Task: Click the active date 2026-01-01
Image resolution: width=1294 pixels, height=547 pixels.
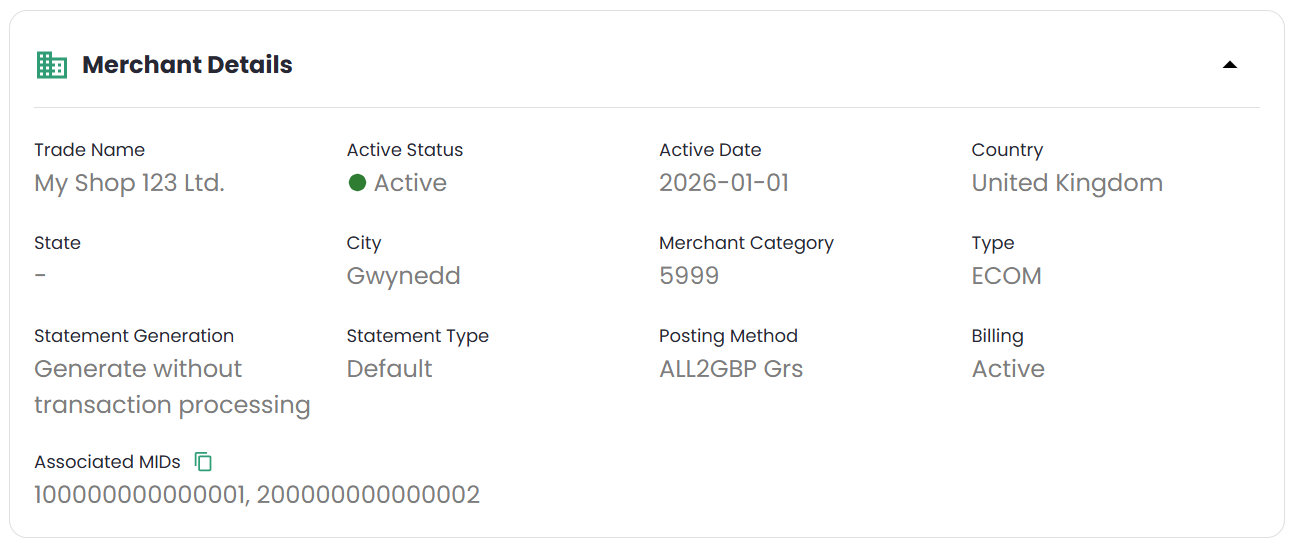Action: pos(724,183)
